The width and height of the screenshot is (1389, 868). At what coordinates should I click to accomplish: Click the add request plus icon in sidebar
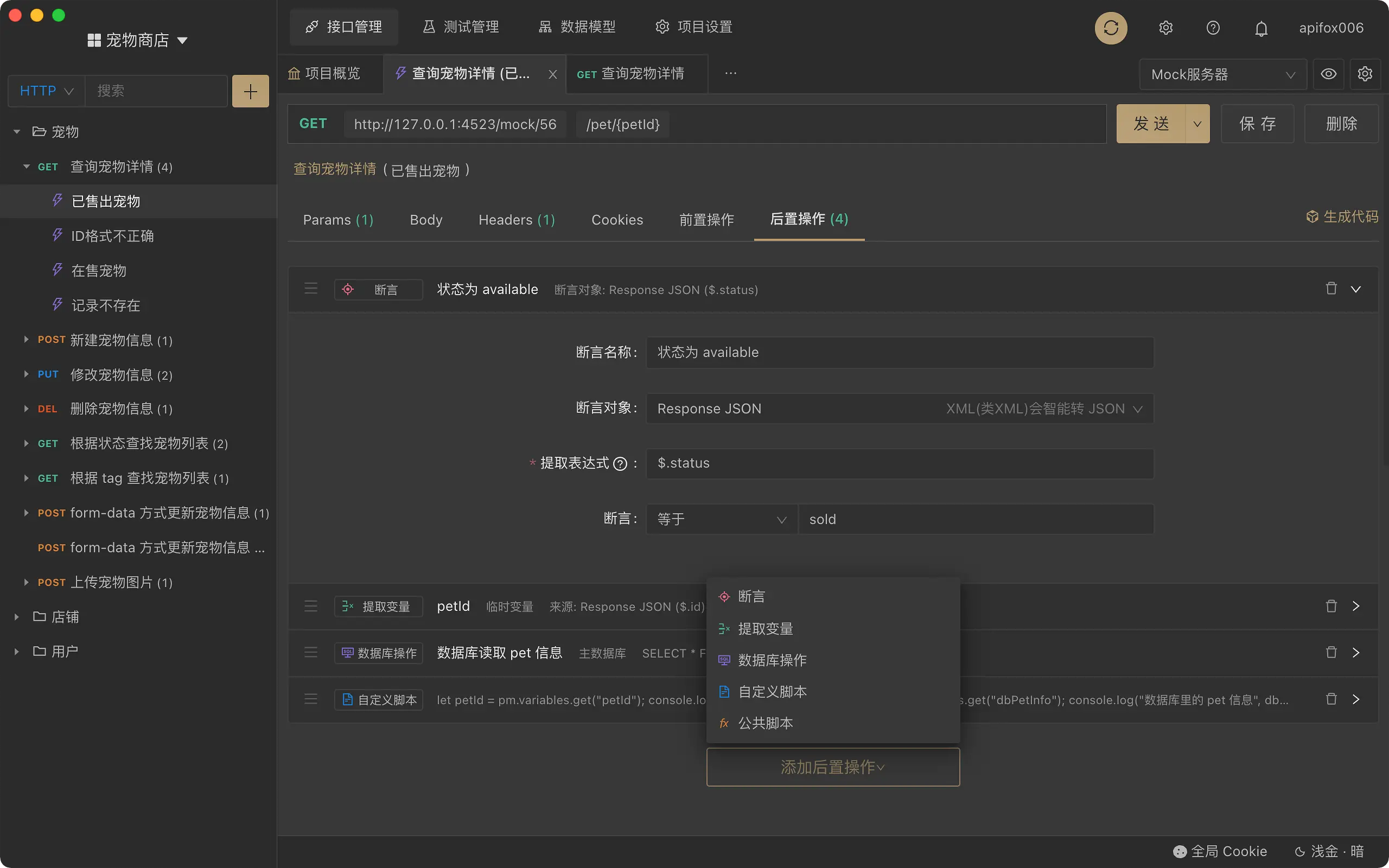coord(250,91)
